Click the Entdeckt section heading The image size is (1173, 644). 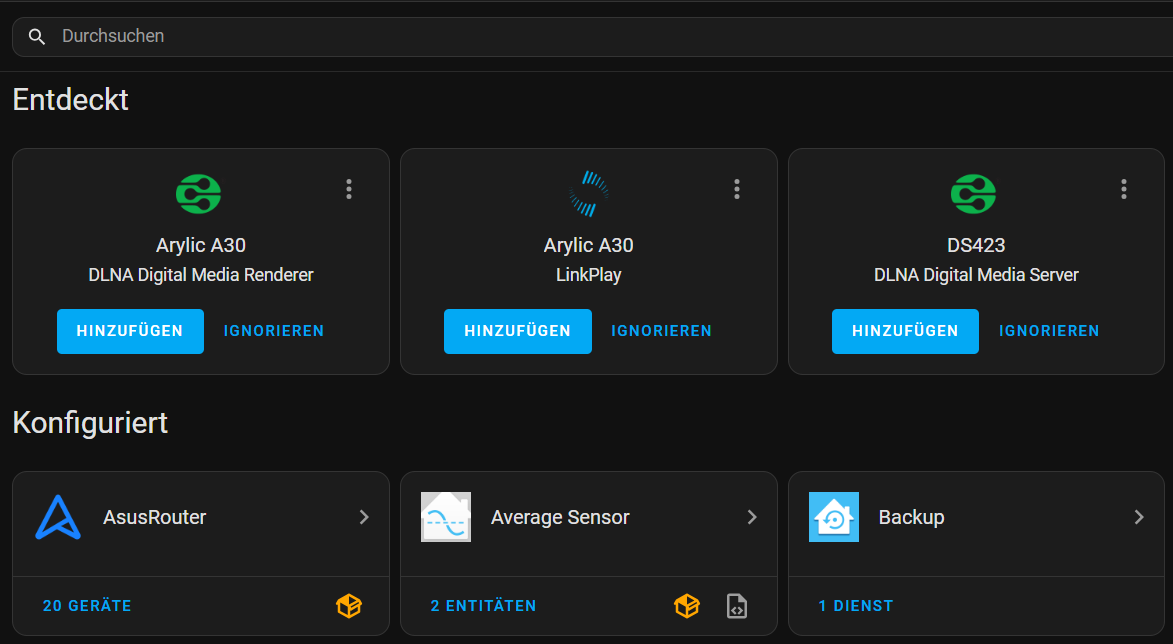pos(71,99)
